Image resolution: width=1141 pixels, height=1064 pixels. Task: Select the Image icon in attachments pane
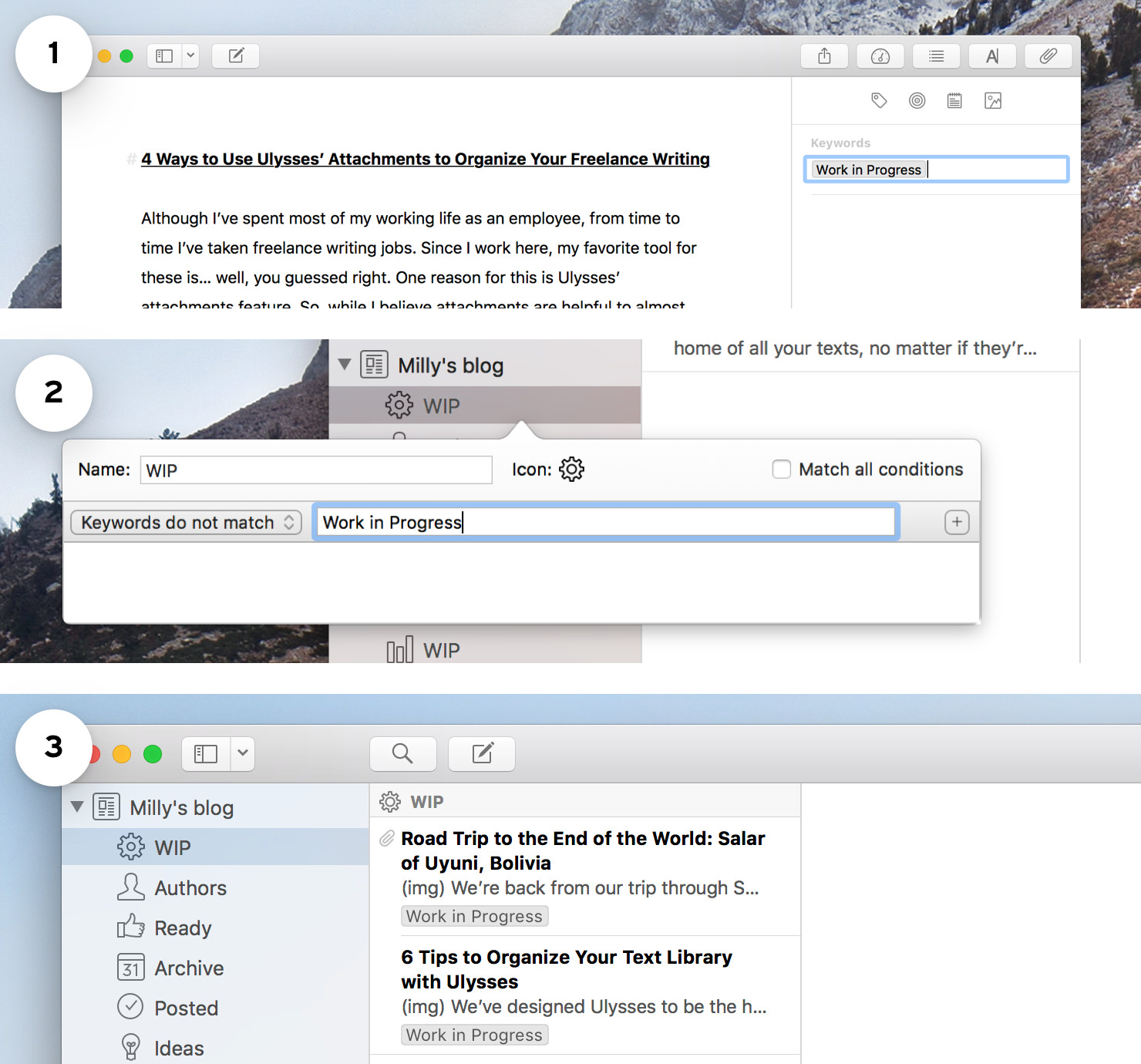pos(993,100)
